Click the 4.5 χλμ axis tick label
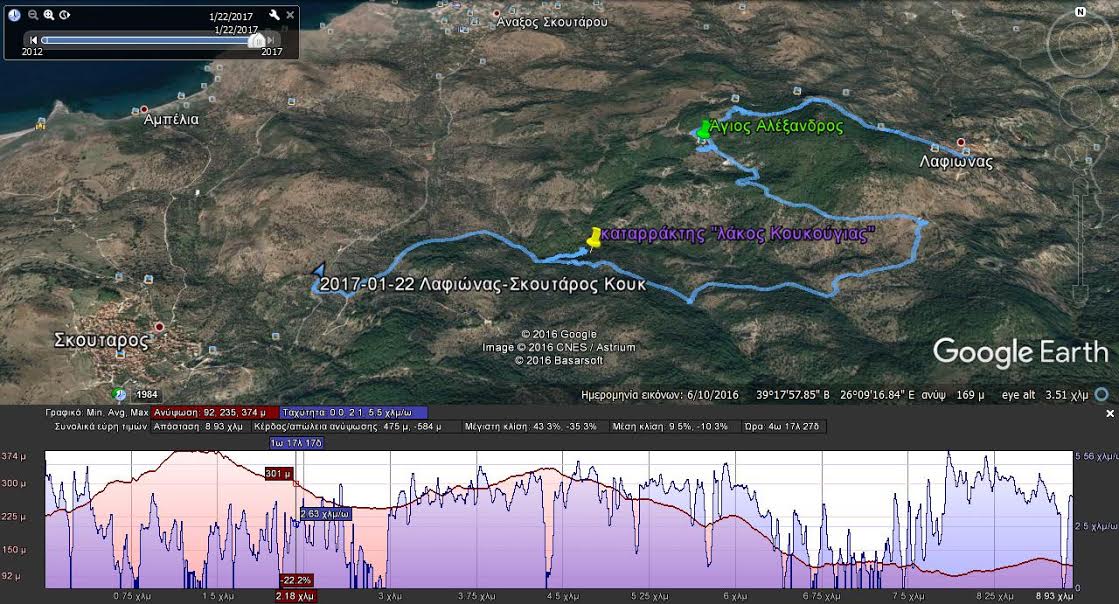Screen dimensions: 1119x604 point(562,595)
